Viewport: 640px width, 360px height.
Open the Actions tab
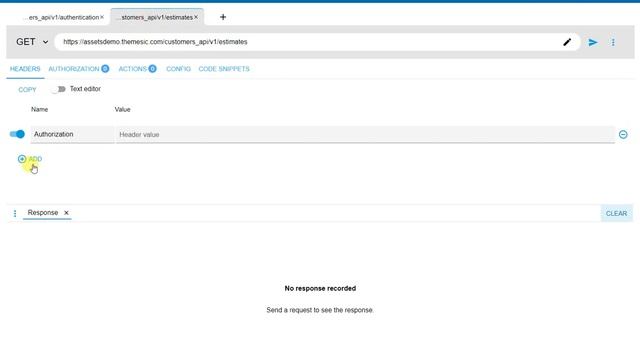(137, 69)
